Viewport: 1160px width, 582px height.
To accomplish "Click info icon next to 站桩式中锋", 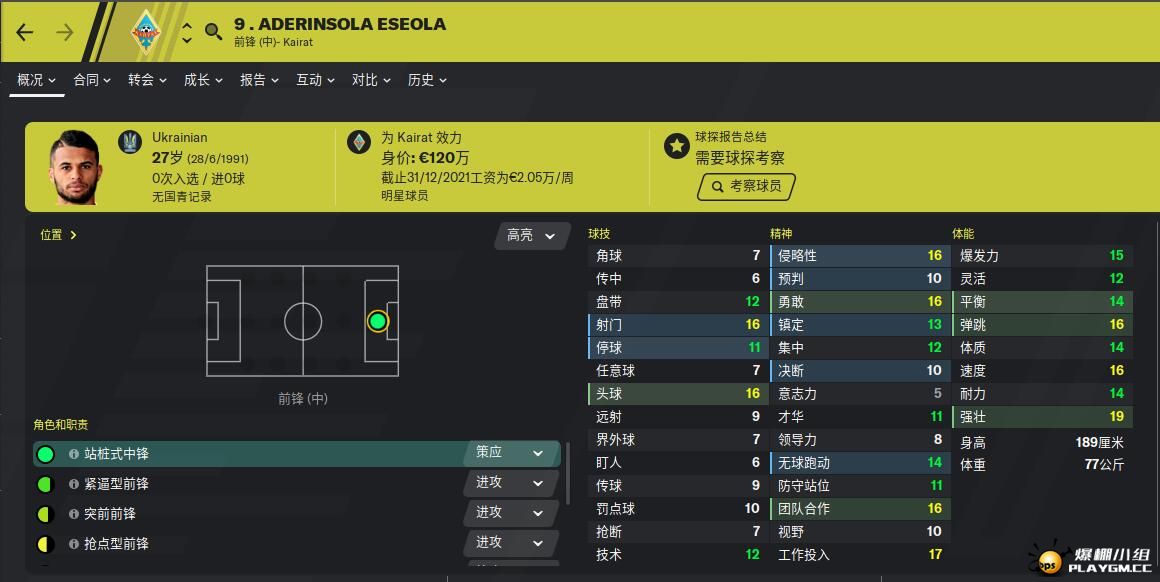I will click(x=74, y=454).
